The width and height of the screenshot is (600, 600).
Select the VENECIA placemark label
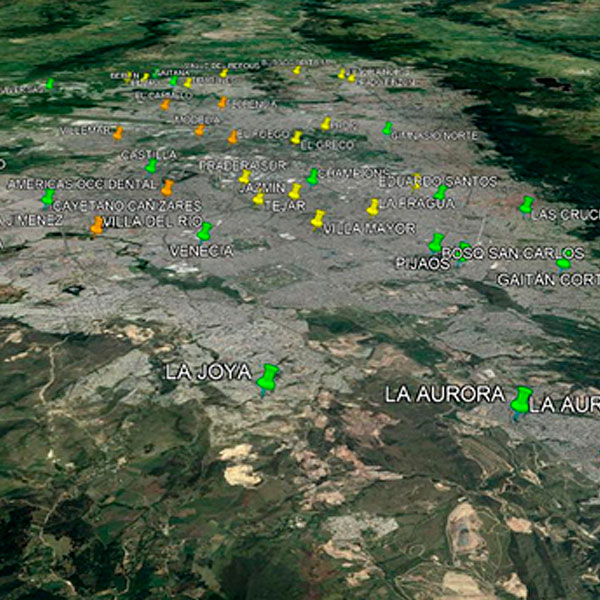pos(201,251)
